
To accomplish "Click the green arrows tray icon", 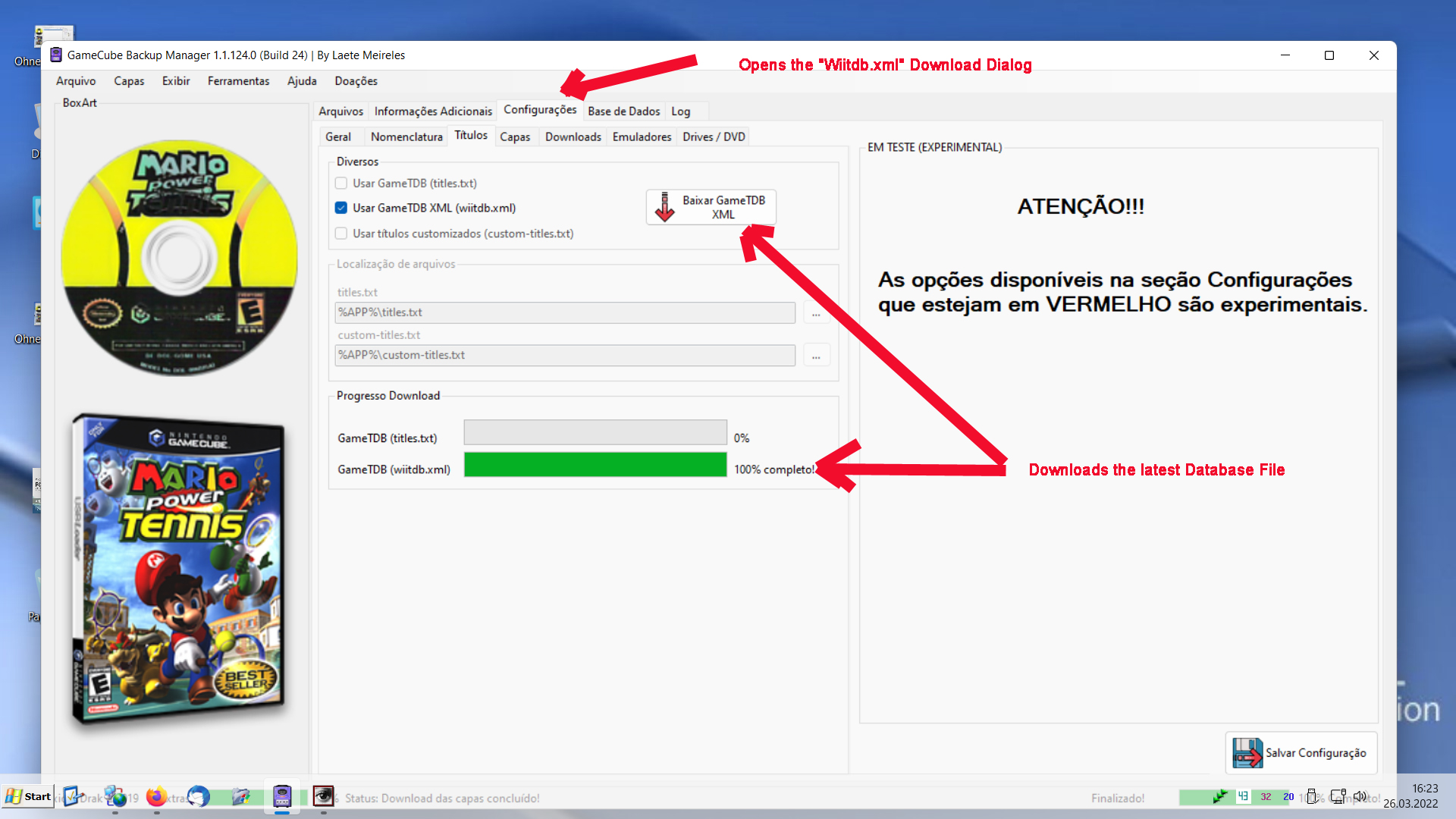I will [x=1220, y=796].
